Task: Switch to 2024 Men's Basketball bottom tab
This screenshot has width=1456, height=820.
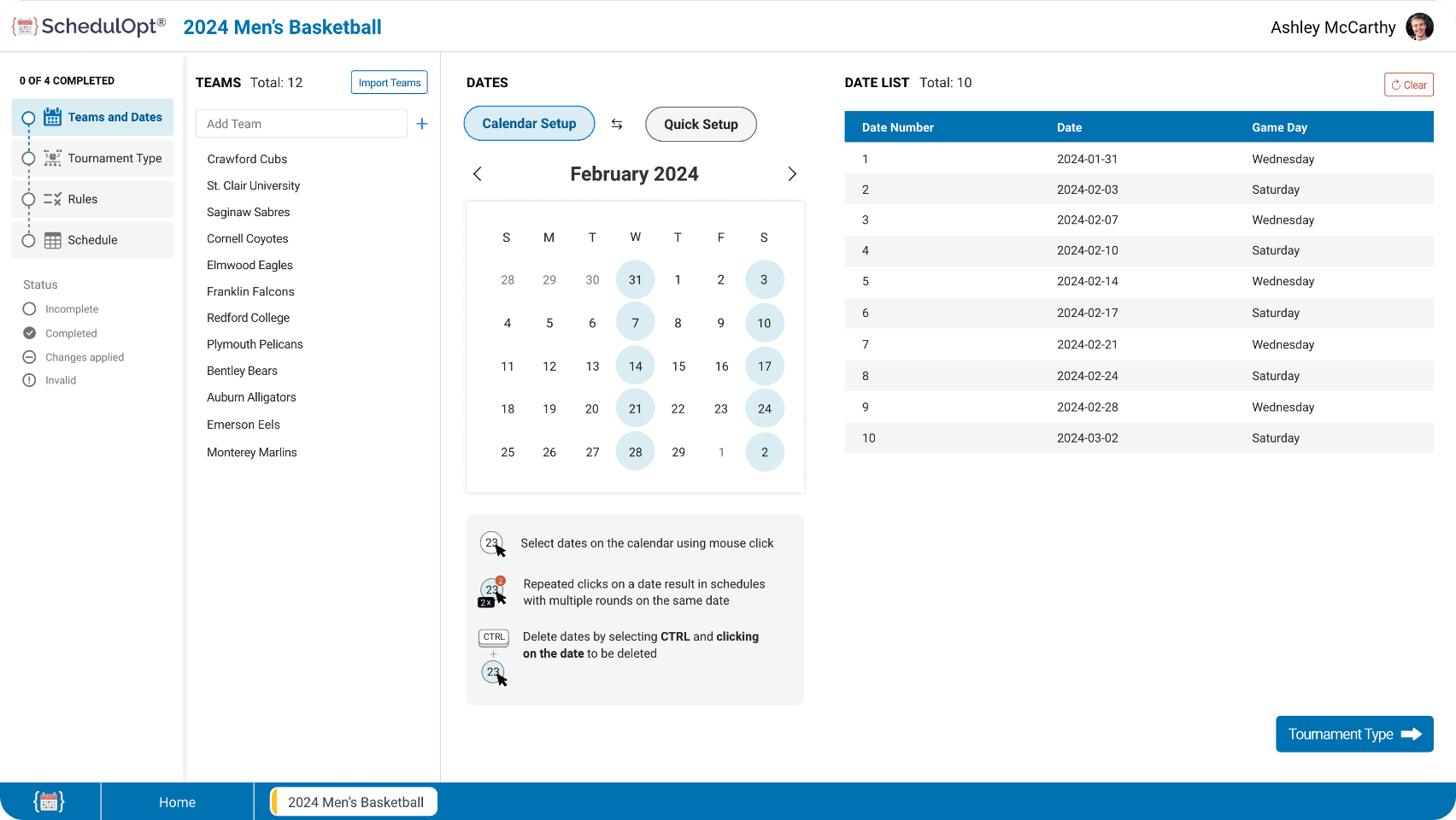Action: click(x=354, y=802)
